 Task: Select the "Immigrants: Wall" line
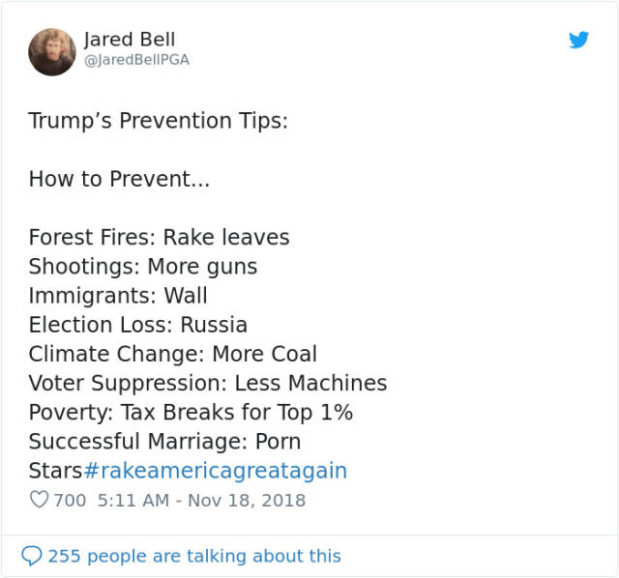pyautogui.click(x=118, y=296)
